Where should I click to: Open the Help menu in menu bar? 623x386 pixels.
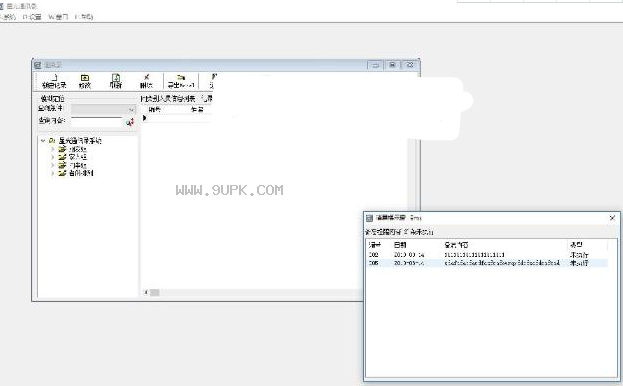click(x=84, y=17)
